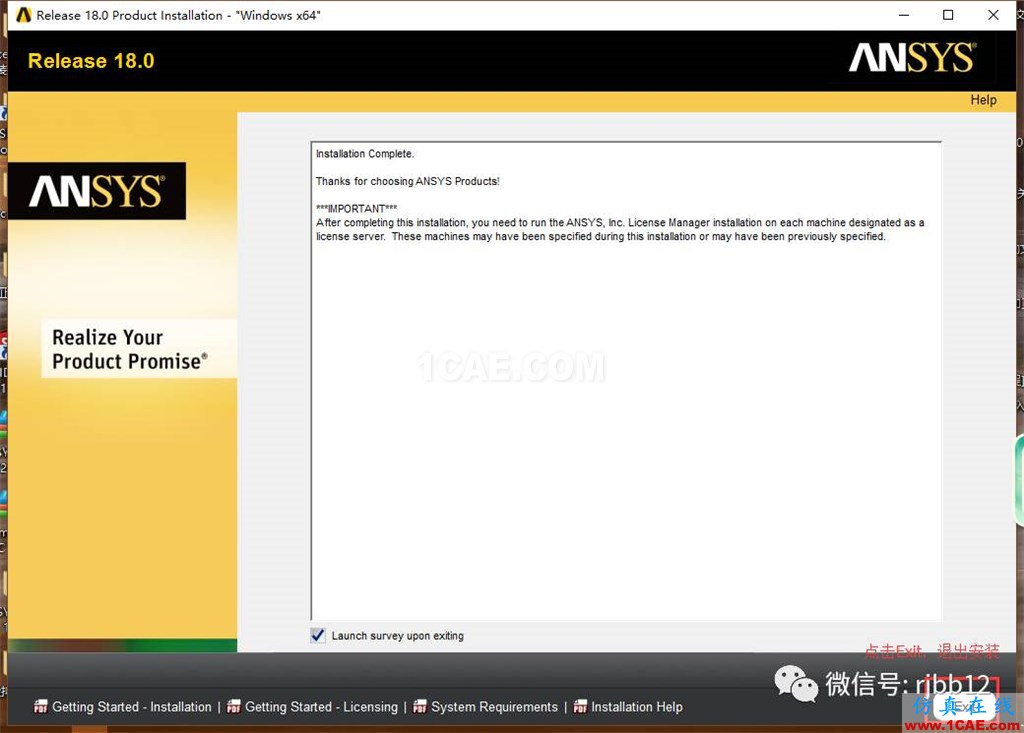Screen dimensions: 1024x733
Task: Click the ***IMPORTANT*** text line
Action: pos(356,208)
